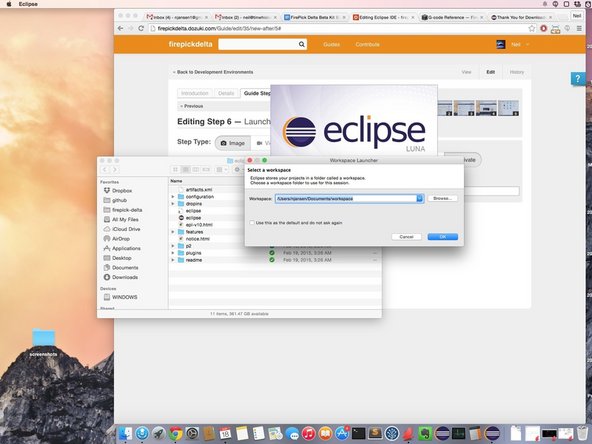Open the Workspace path dropdown arrow
This screenshot has height=444, width=592.
pyautogui.click(x=420, y=199)
